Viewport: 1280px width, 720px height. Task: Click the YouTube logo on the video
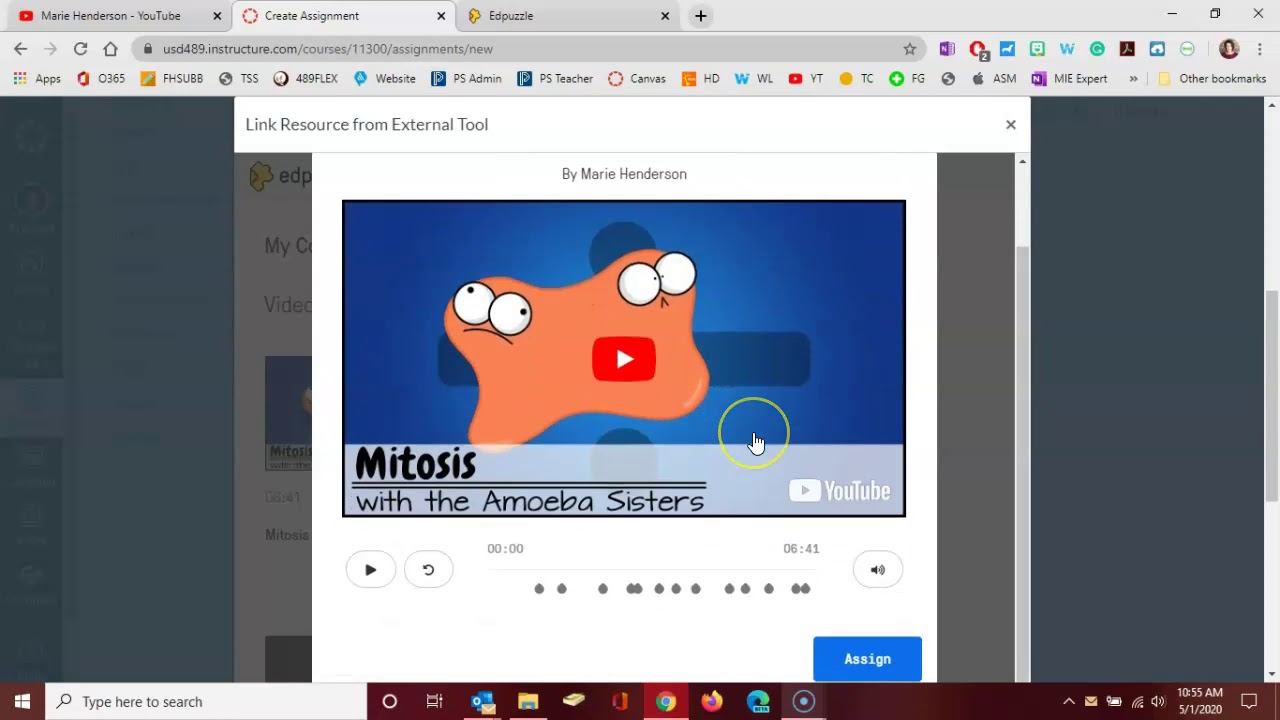[x=840, y=490]
